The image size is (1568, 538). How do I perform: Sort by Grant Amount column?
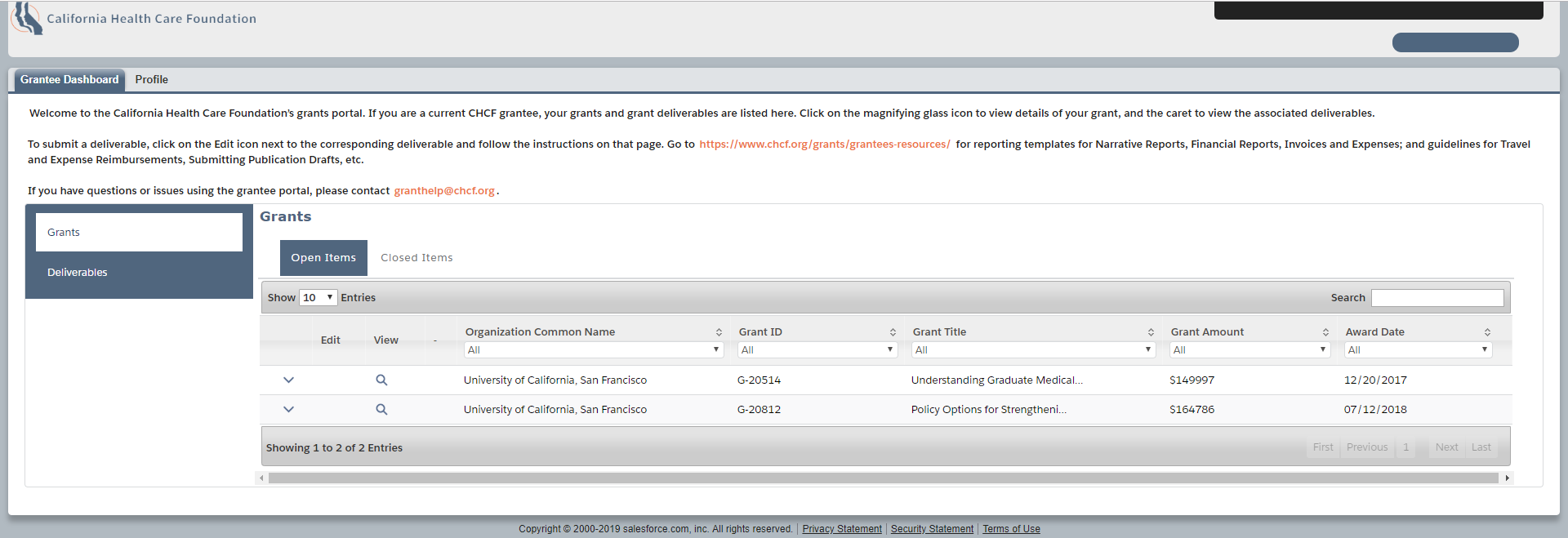click(x=1325, y=332)
